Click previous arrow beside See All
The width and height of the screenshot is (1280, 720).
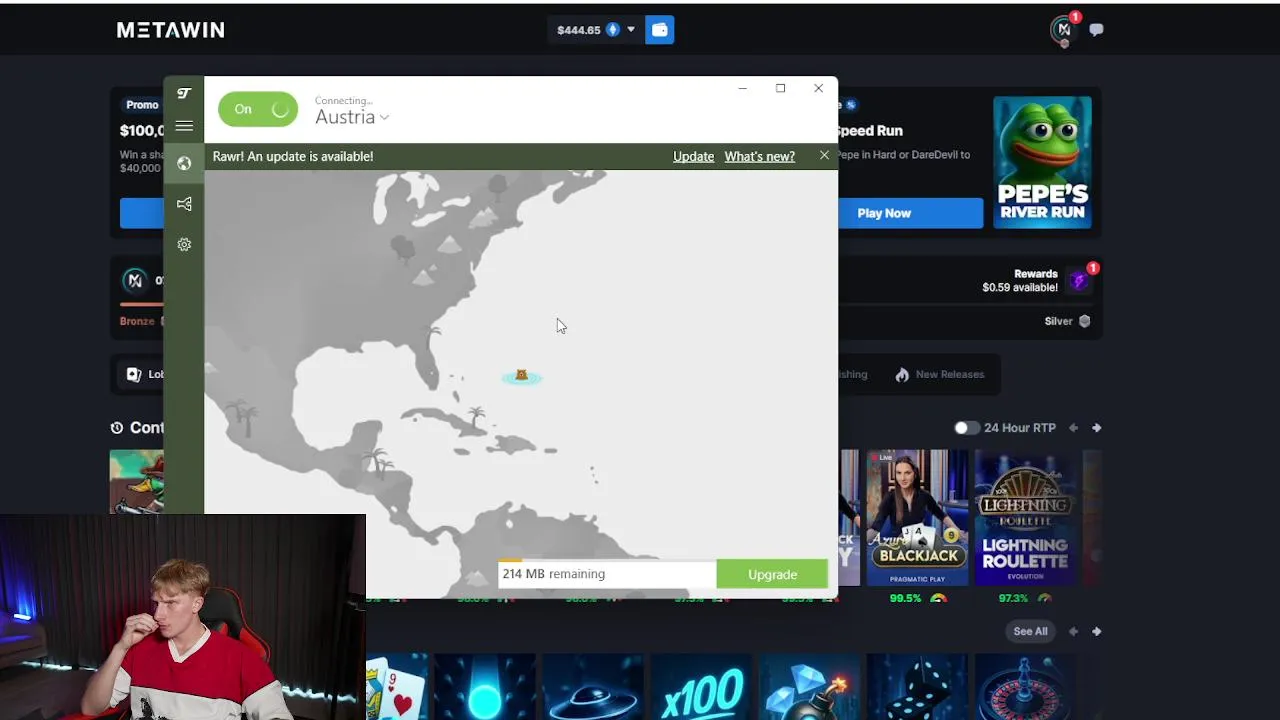point(1073,631)
